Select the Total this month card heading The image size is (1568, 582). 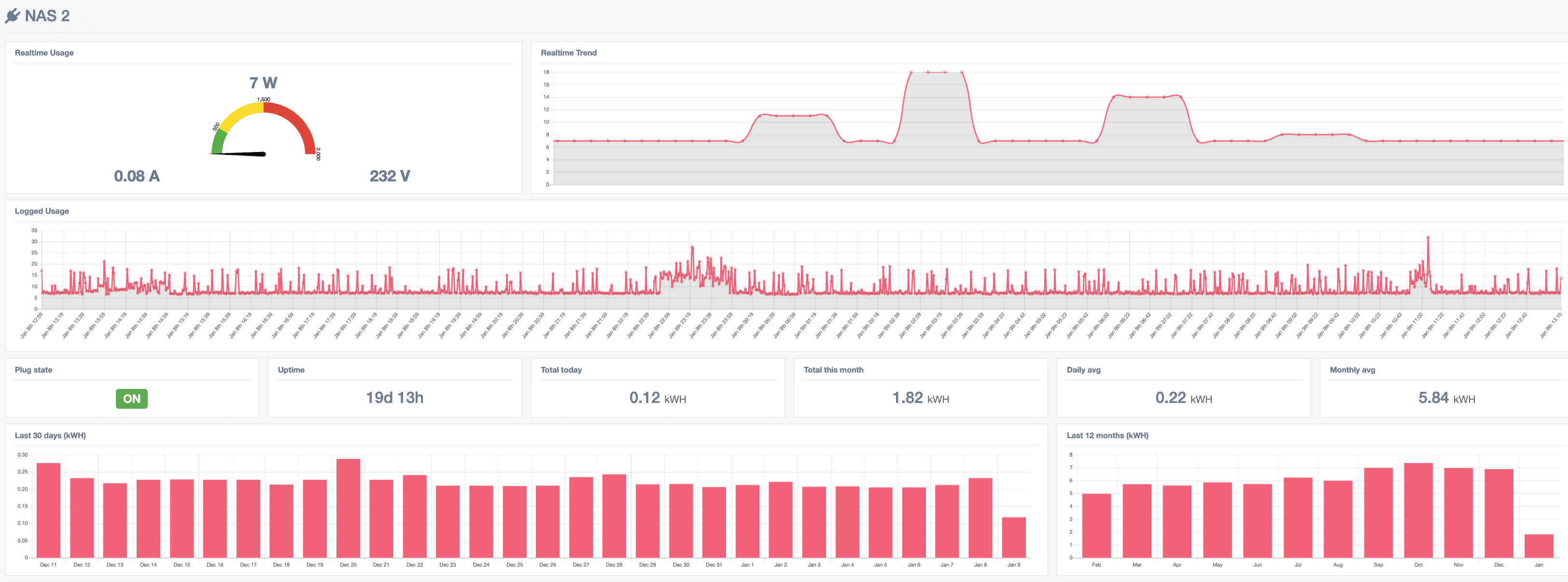point(833,370)
